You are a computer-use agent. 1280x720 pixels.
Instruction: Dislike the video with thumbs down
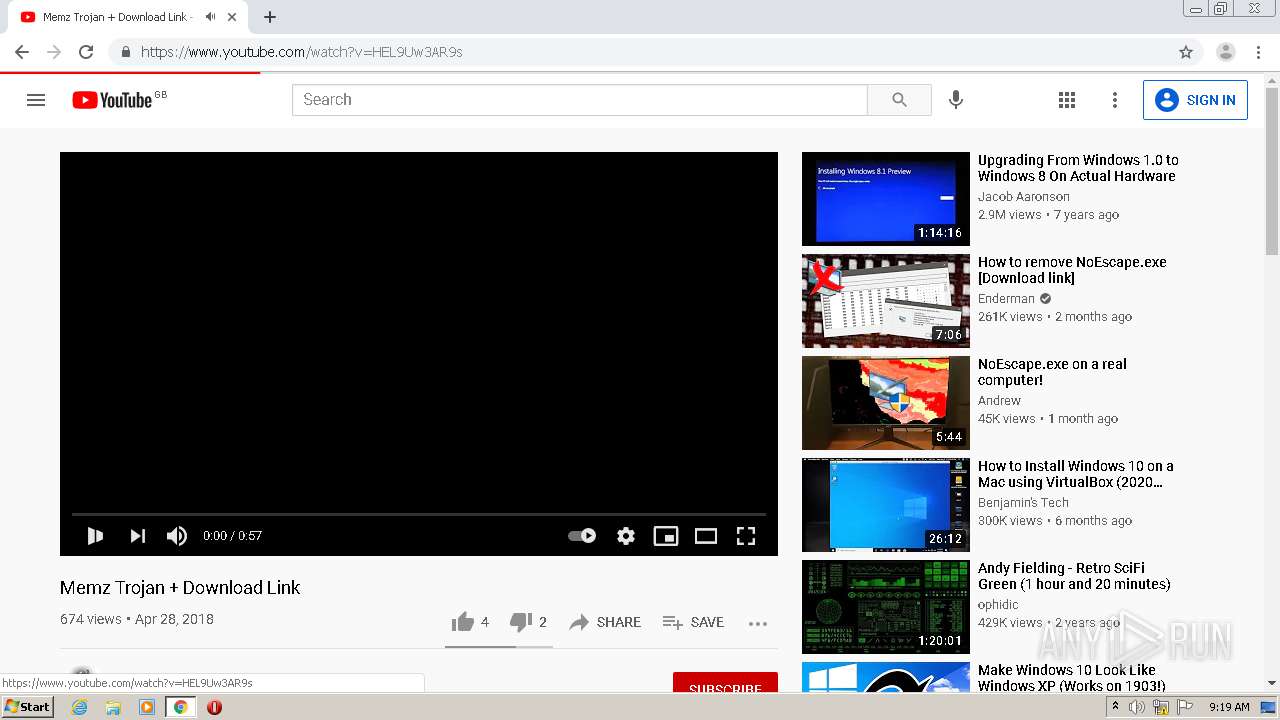[x=528, y=622]
